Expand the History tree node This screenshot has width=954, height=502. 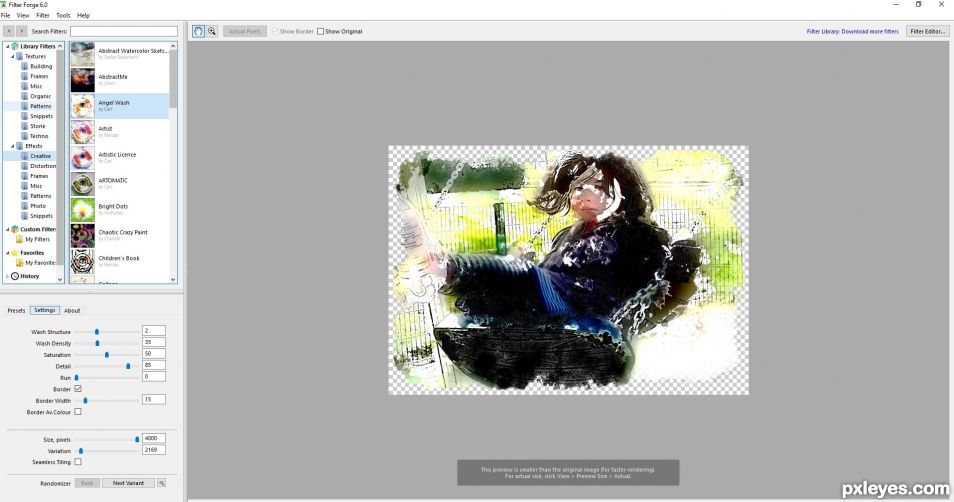coord(7,276)
